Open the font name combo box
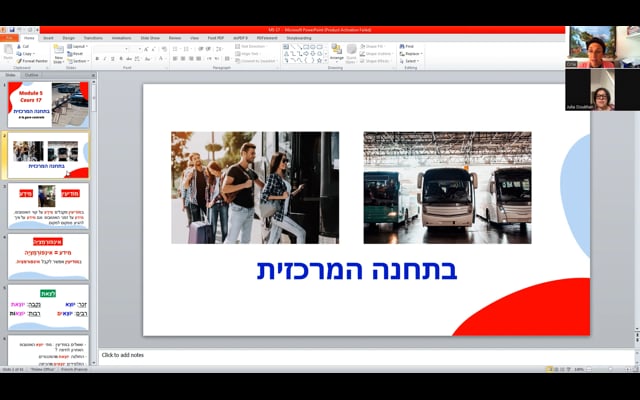Viewport: 640px width, 400px height. (x=111, y=49)
